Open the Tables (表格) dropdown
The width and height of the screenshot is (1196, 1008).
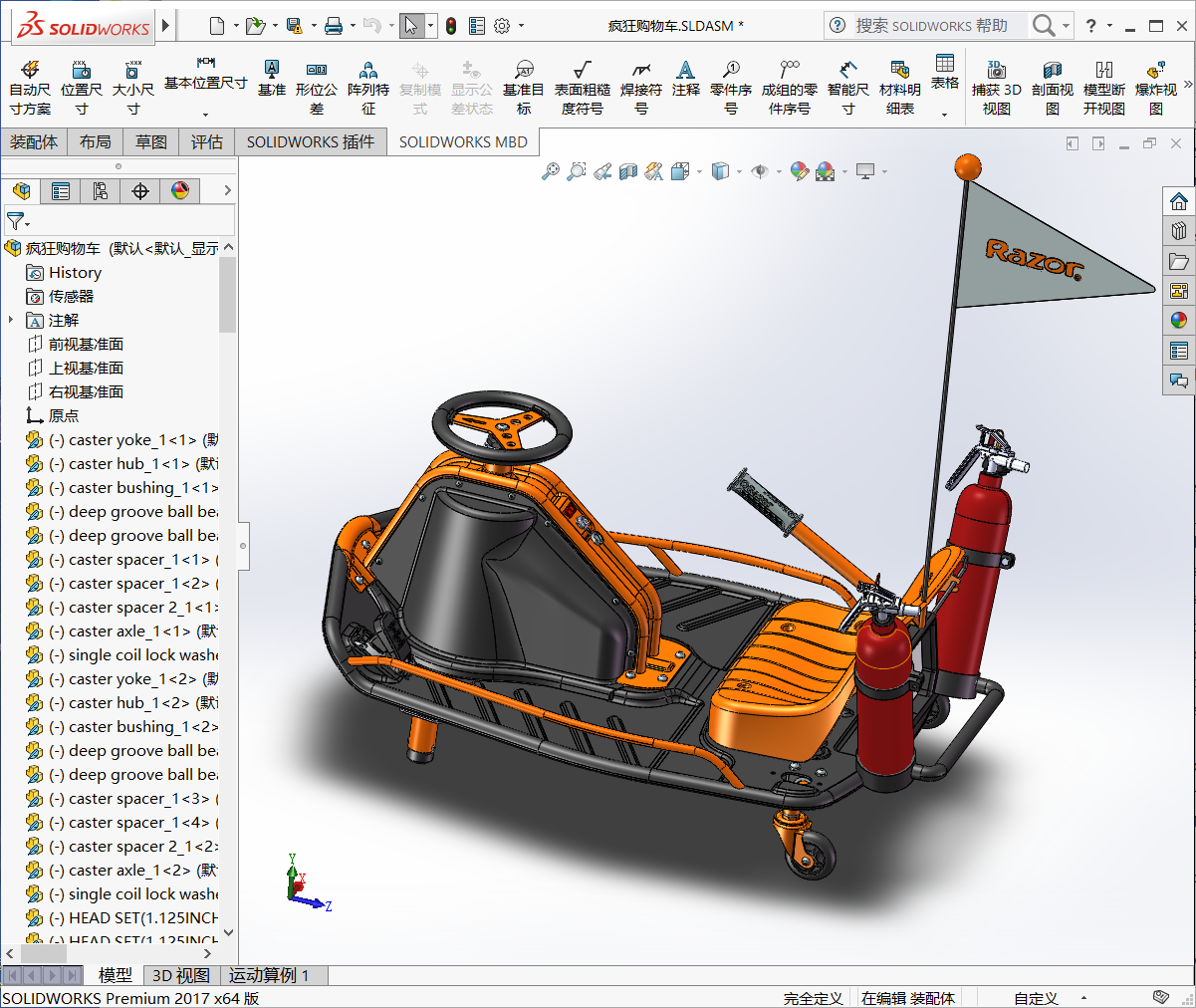pyautogui.click(x=945, y=114)
